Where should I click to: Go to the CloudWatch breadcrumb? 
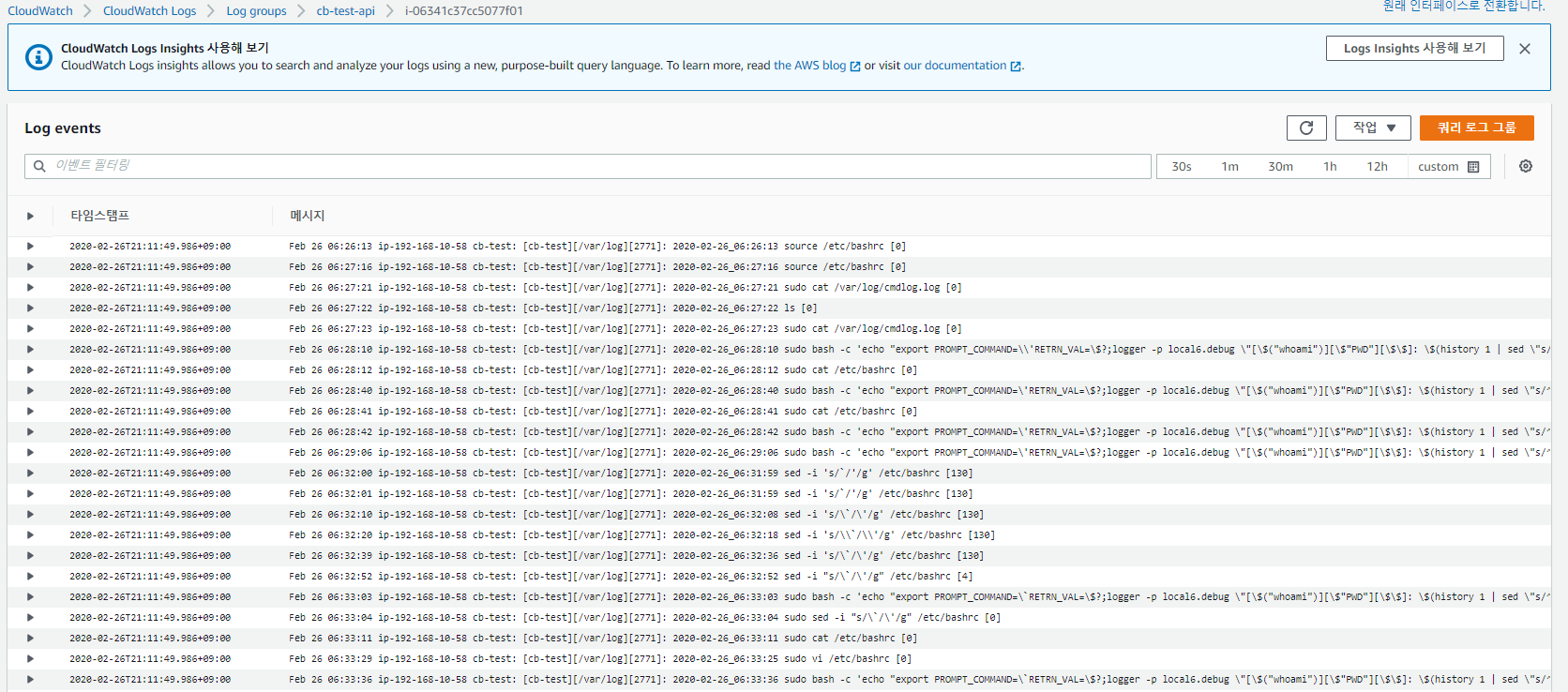click(x=40, y=11)
